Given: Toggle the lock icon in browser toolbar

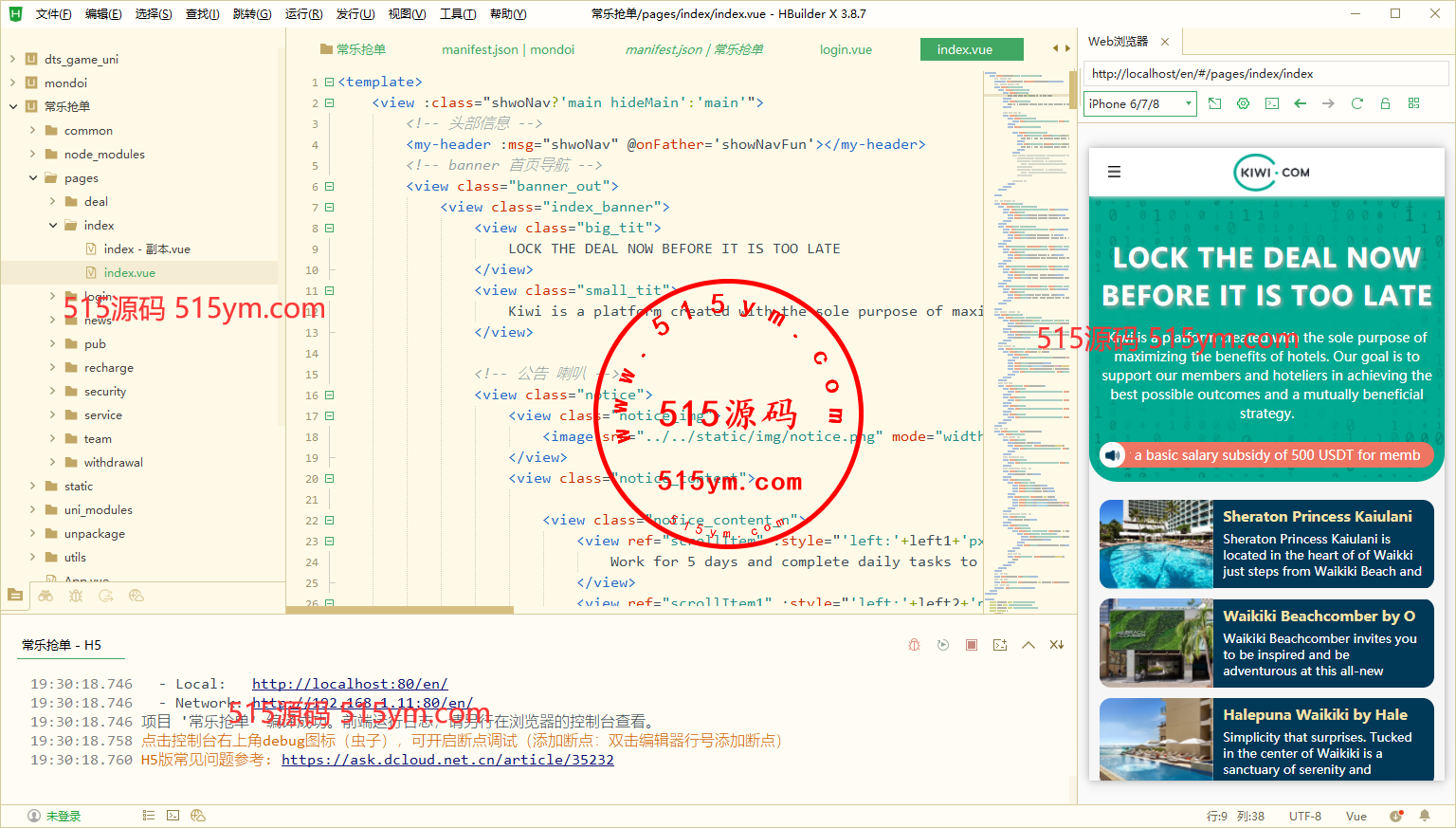Looking at the screenshot, I should (1385, 103).
